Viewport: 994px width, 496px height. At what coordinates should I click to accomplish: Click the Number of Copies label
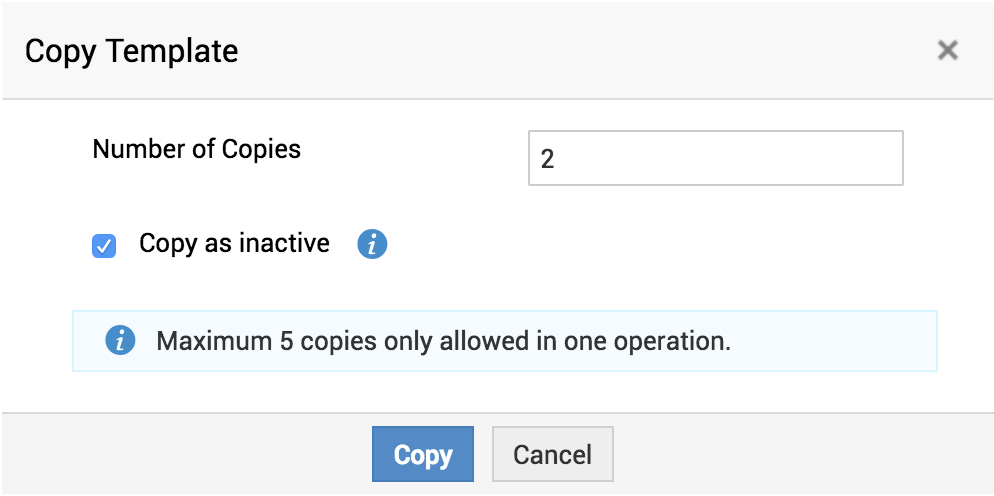coord(196,149)
